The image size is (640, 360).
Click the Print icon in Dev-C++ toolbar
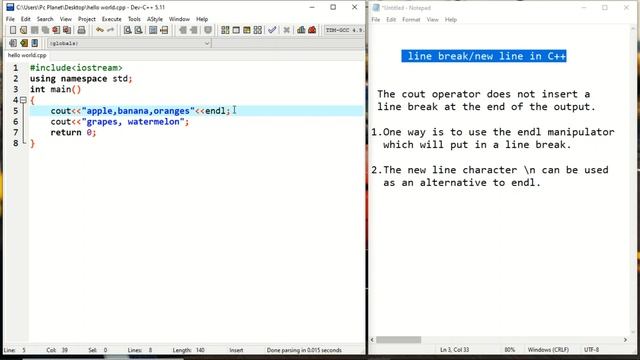pyautogui.click(x=82, y=30)
